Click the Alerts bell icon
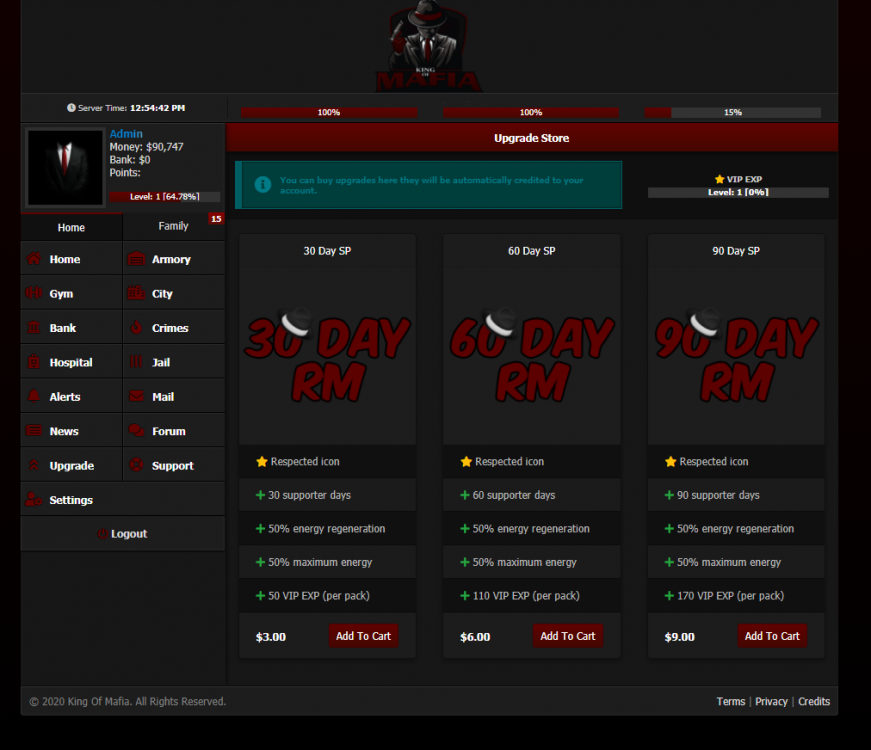This screenshot has width=871, height=750. click(34, 397)
